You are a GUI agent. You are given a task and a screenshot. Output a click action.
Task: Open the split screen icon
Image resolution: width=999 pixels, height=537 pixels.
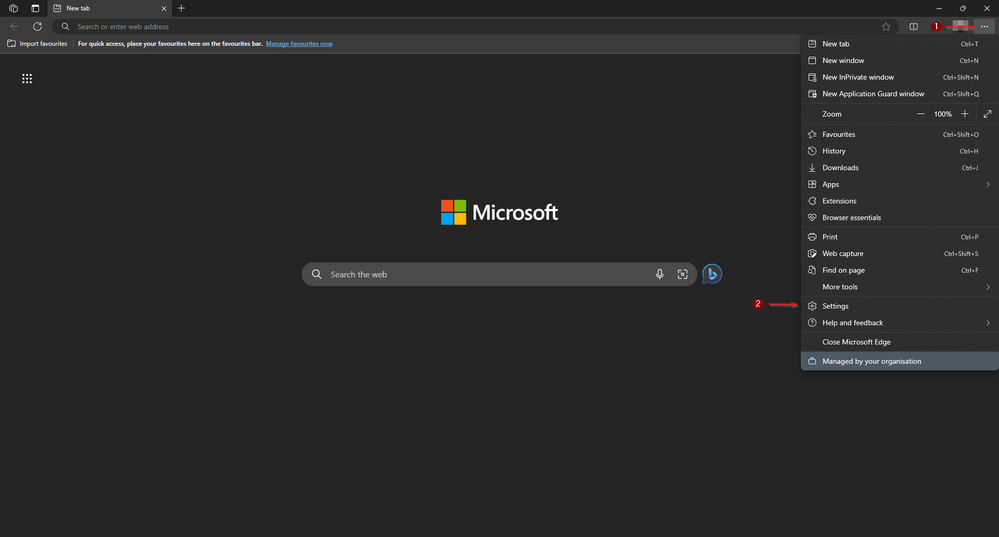(x=914, y=27)
